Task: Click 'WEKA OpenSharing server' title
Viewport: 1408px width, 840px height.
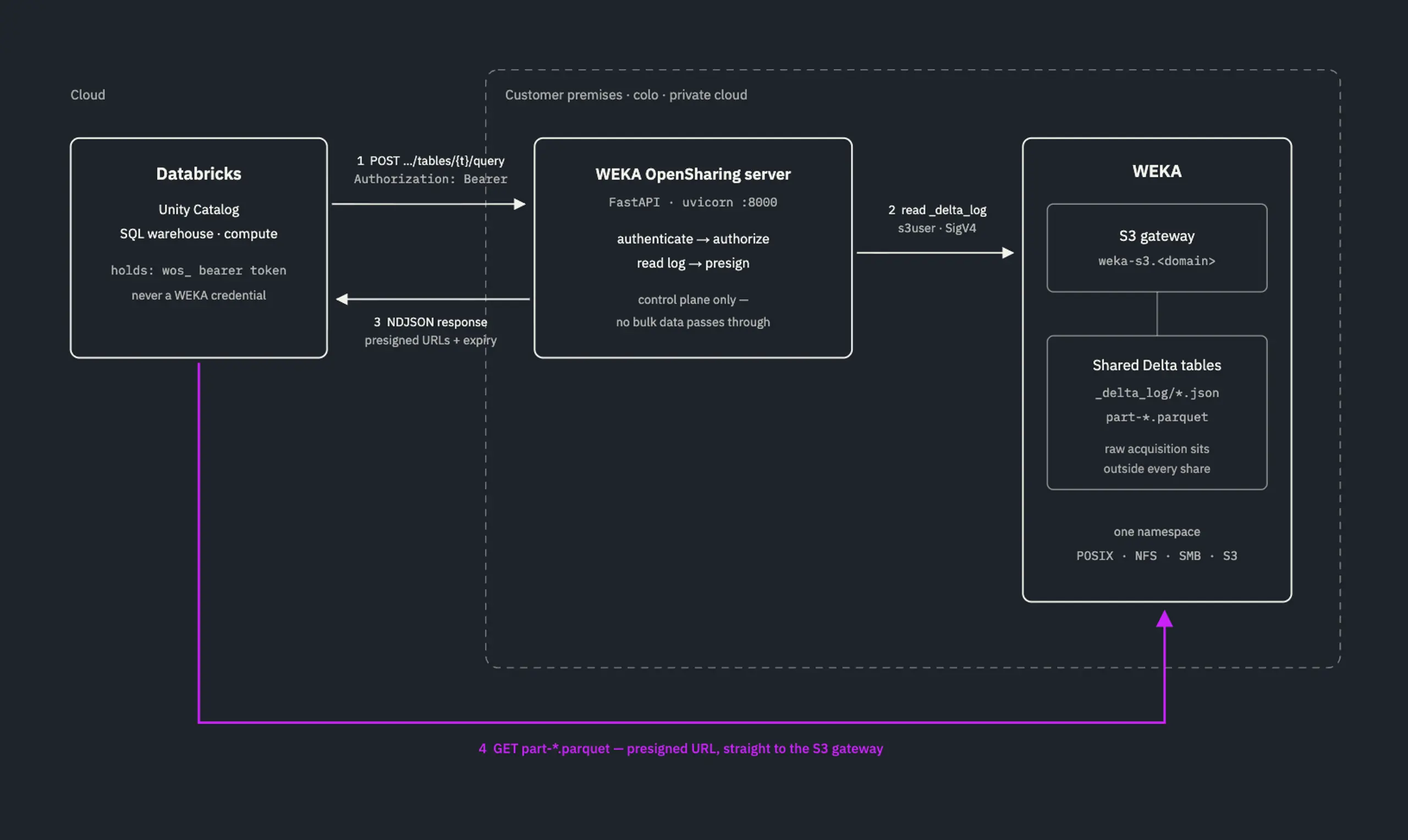Action: (693, 174)
